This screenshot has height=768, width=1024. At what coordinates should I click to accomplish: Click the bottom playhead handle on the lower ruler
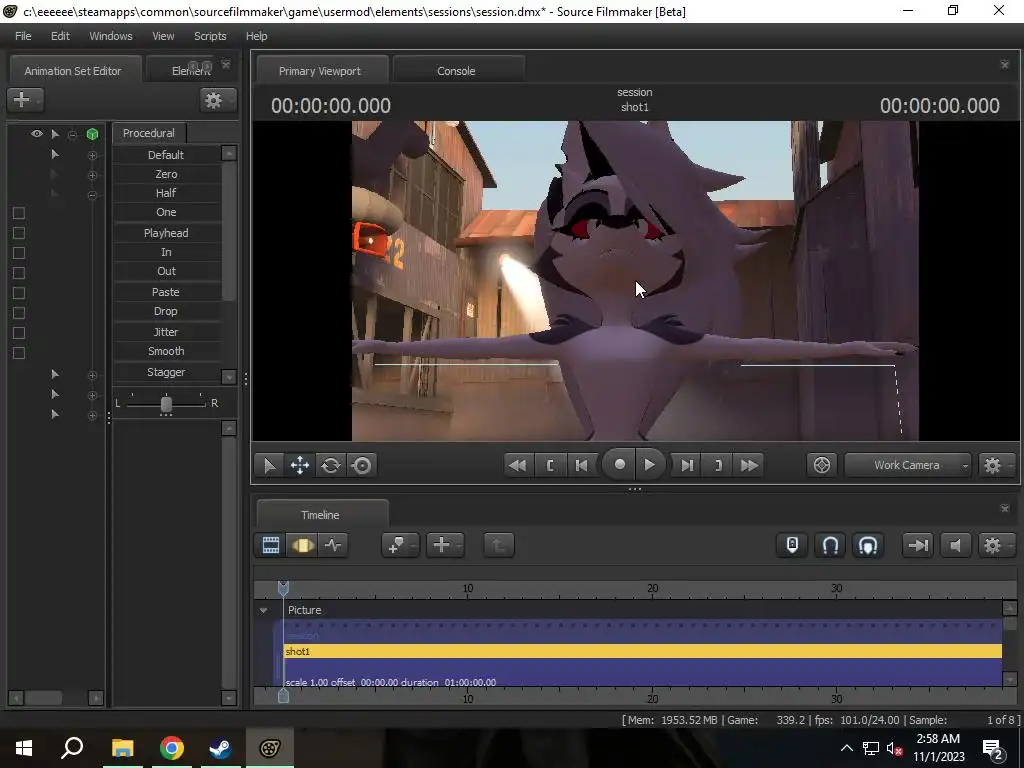tap(283, 696)
